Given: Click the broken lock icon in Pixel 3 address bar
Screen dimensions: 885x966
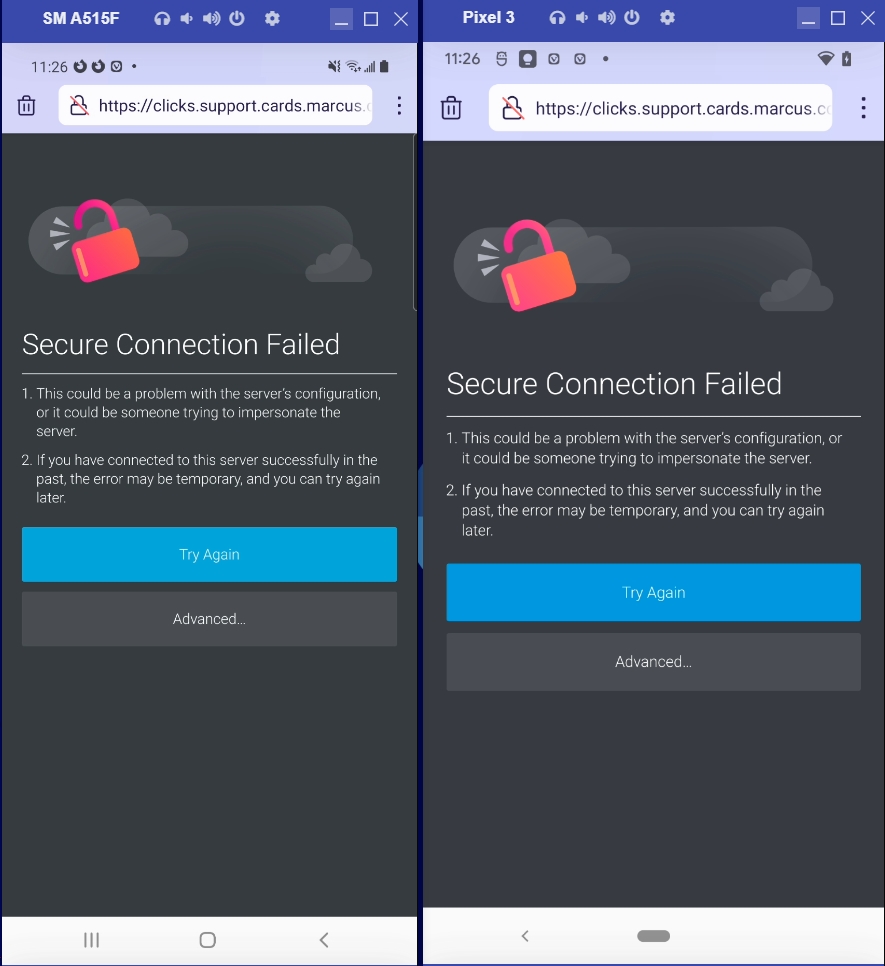Looking at the screenshot, I should tap(512, 108).
